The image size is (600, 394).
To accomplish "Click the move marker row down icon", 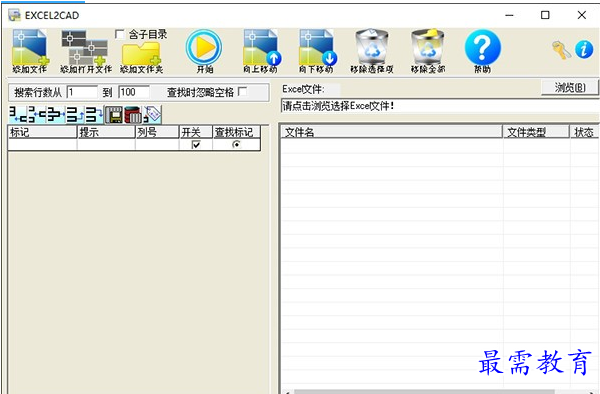I will [94, 115].
